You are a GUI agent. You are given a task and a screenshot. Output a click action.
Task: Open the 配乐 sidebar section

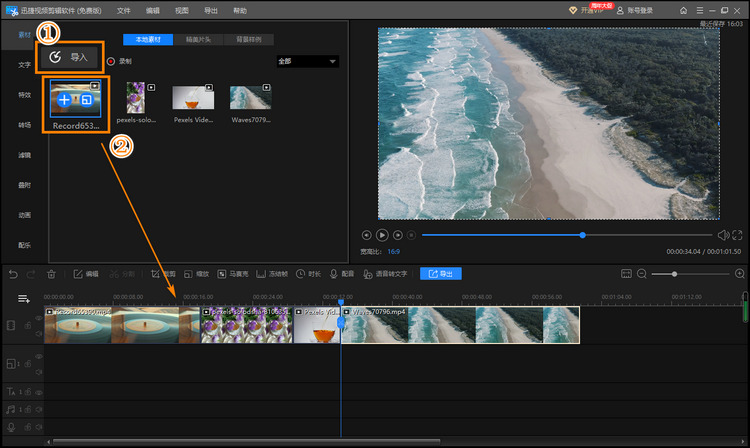(x=24, y=245)
